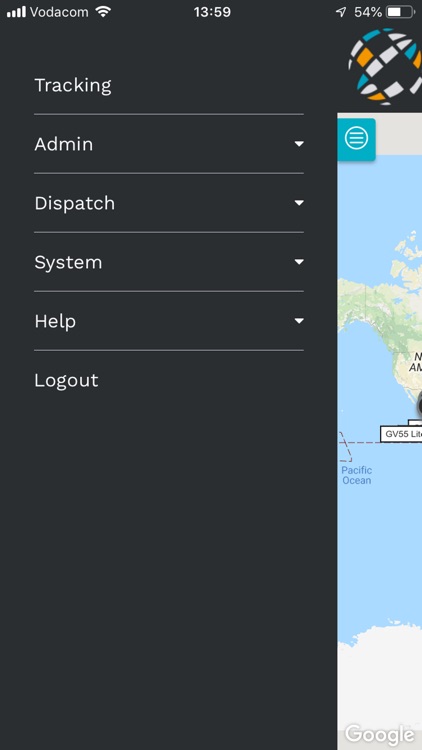Tap the teal hamburger menu button
The image size is (422, 750).
coord(356,139)
